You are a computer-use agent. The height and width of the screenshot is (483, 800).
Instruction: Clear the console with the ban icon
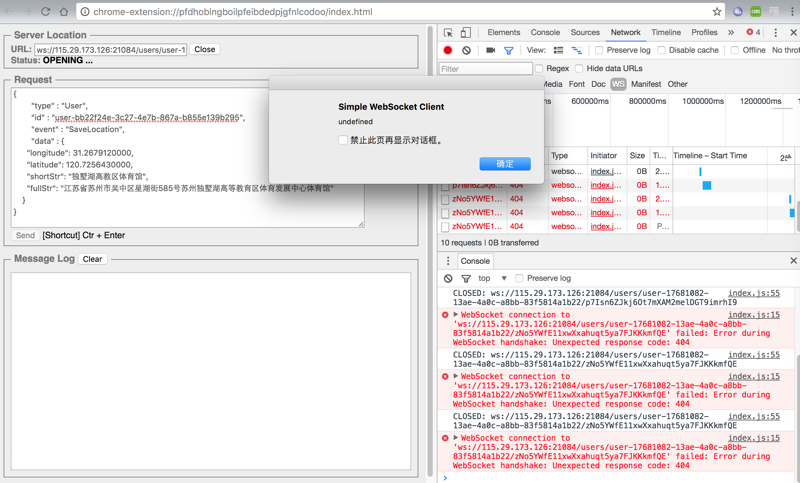(448, 278)
